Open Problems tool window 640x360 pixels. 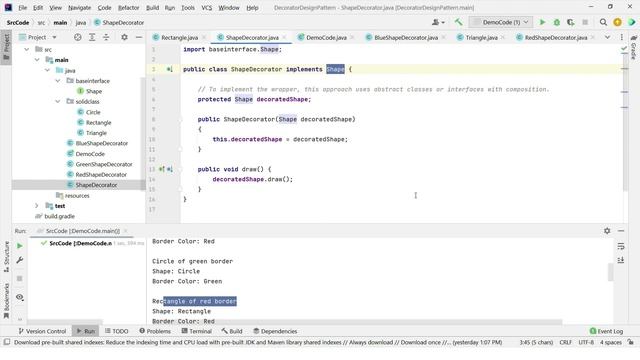(155, 331)
